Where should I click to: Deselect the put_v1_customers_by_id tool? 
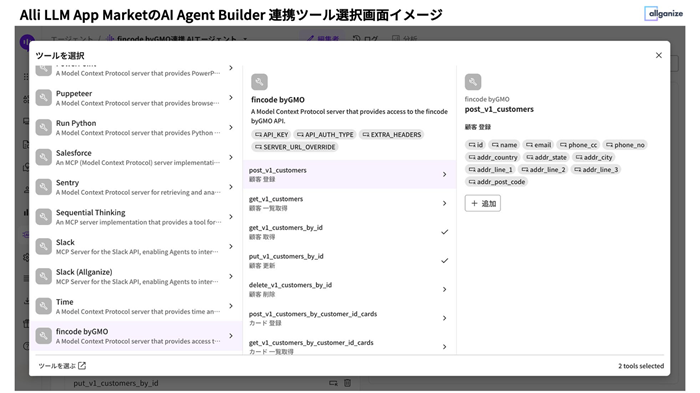(x=444, y=260)
